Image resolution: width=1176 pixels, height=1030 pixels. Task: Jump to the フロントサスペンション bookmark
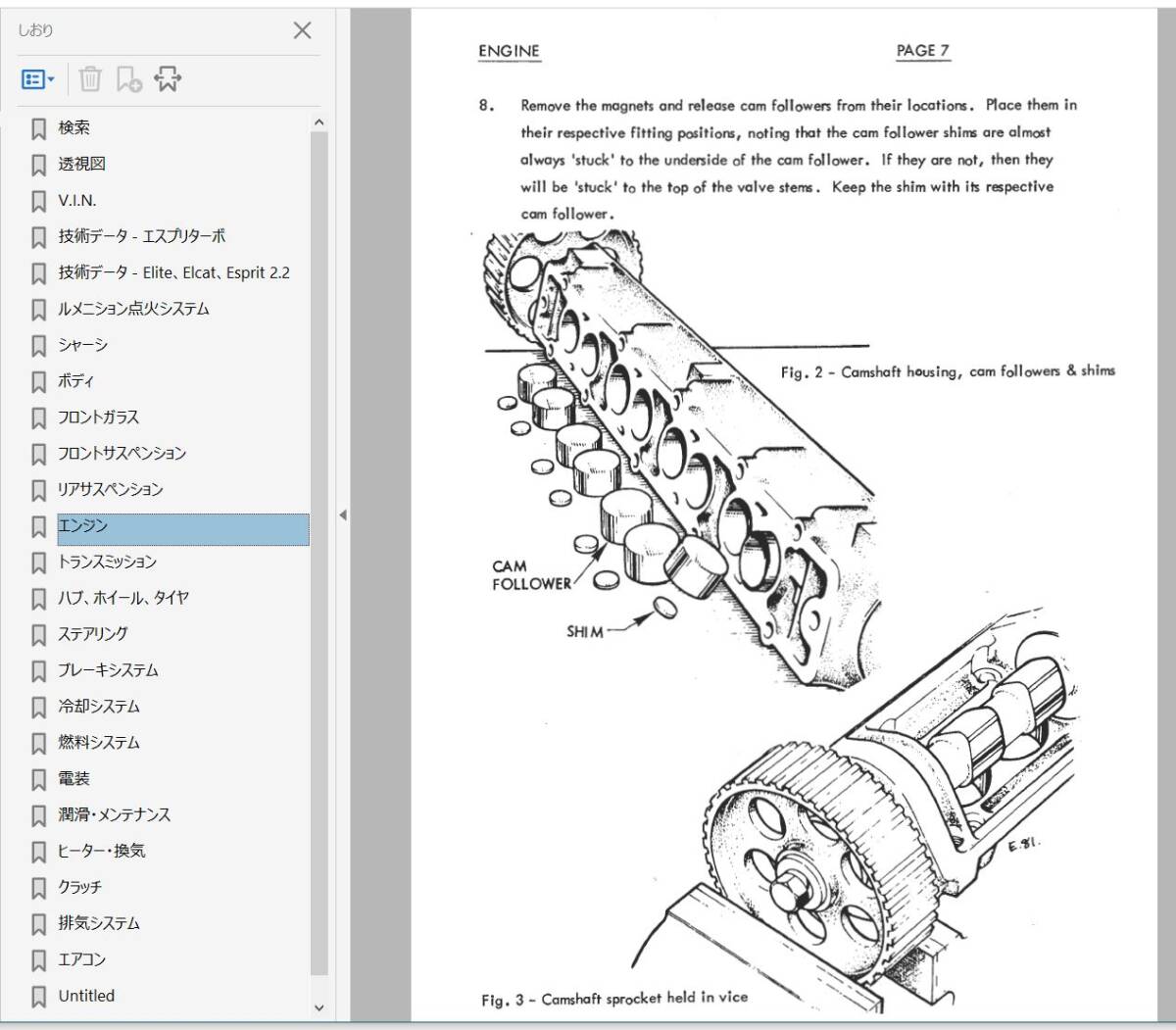[x=122, y=454]
